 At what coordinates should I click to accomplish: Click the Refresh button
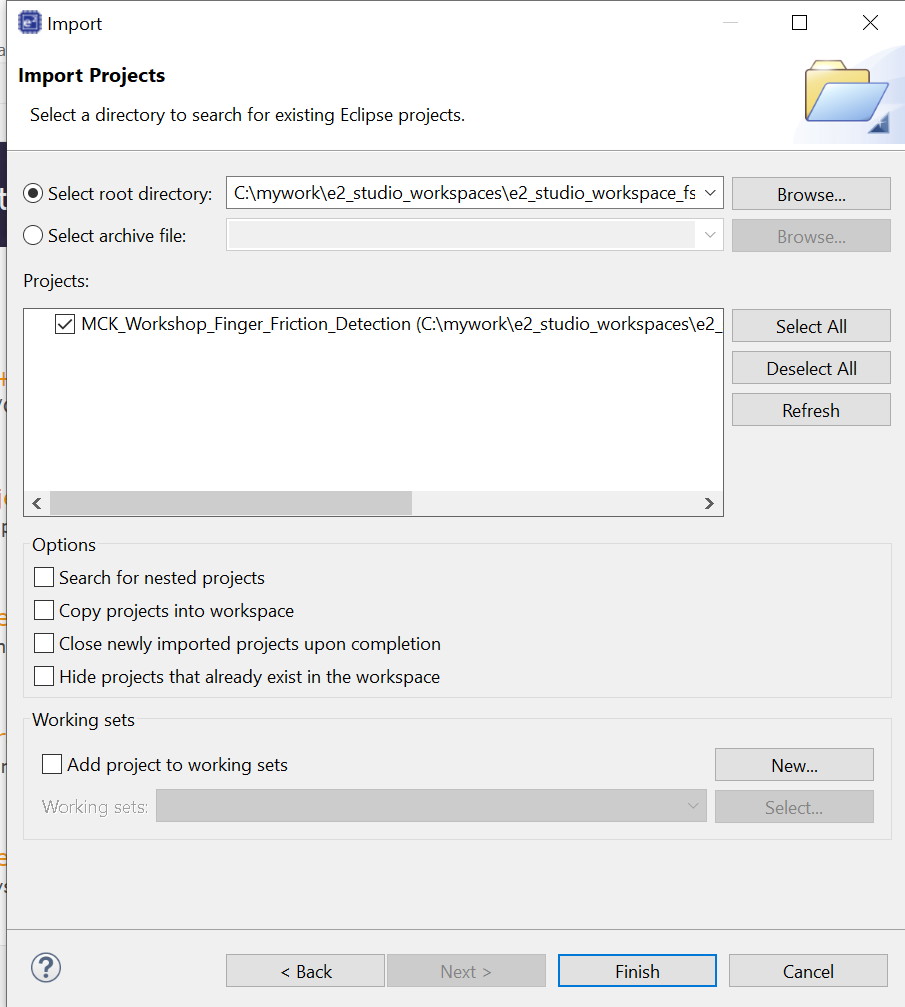tap(811, 410)
